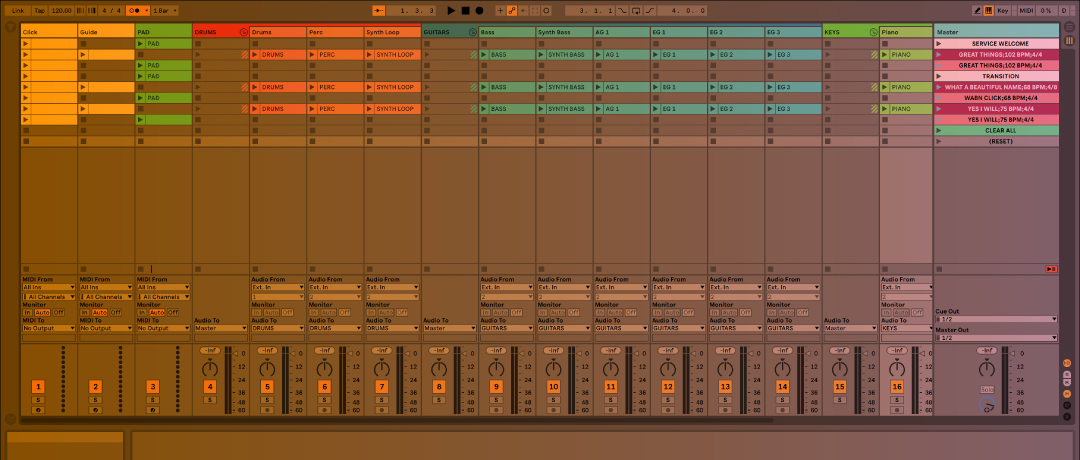The width and height of the screenshot is (1080, 460).
Task: Launch first EG 2 clip
Action: (x=713, y=54)
